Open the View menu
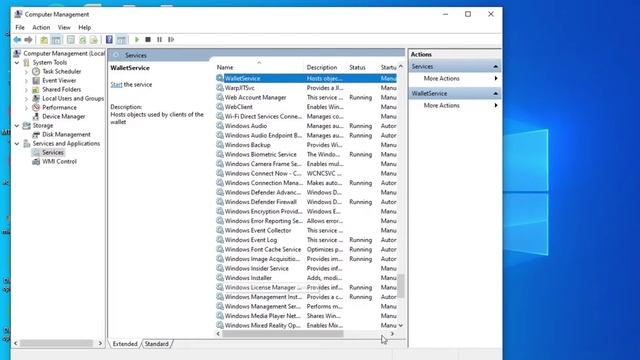640x360 pixels. click(64, 27)
